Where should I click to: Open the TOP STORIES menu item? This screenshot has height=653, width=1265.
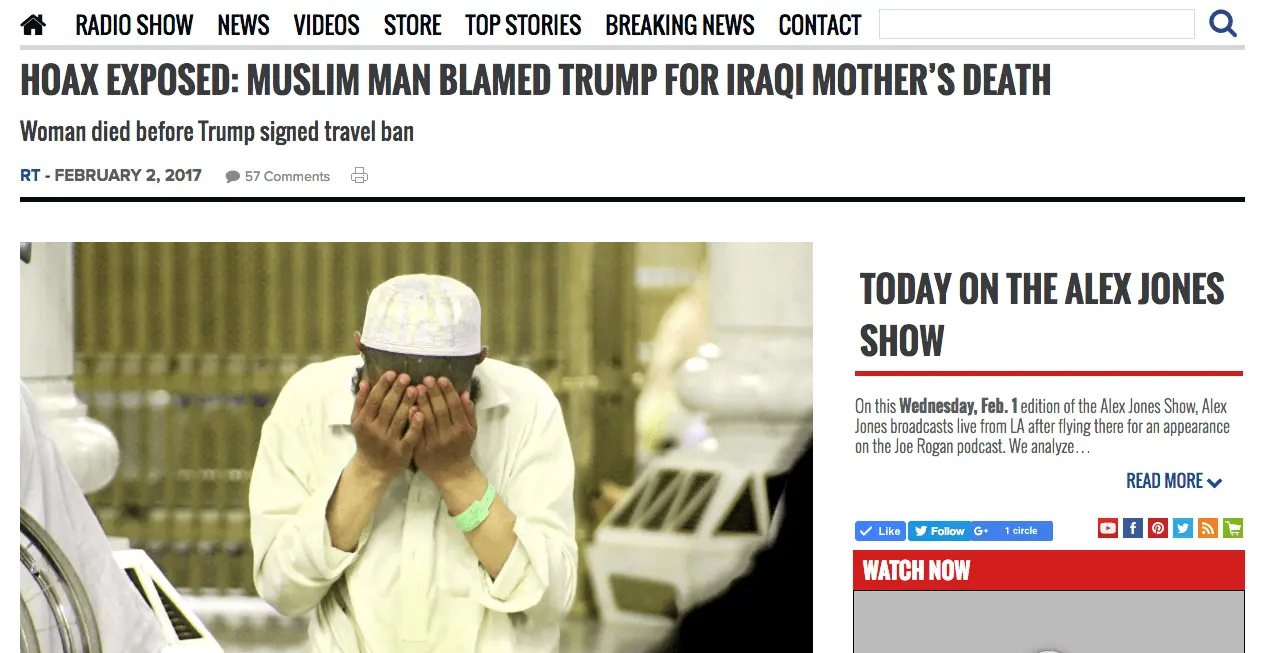coord(523,25)
